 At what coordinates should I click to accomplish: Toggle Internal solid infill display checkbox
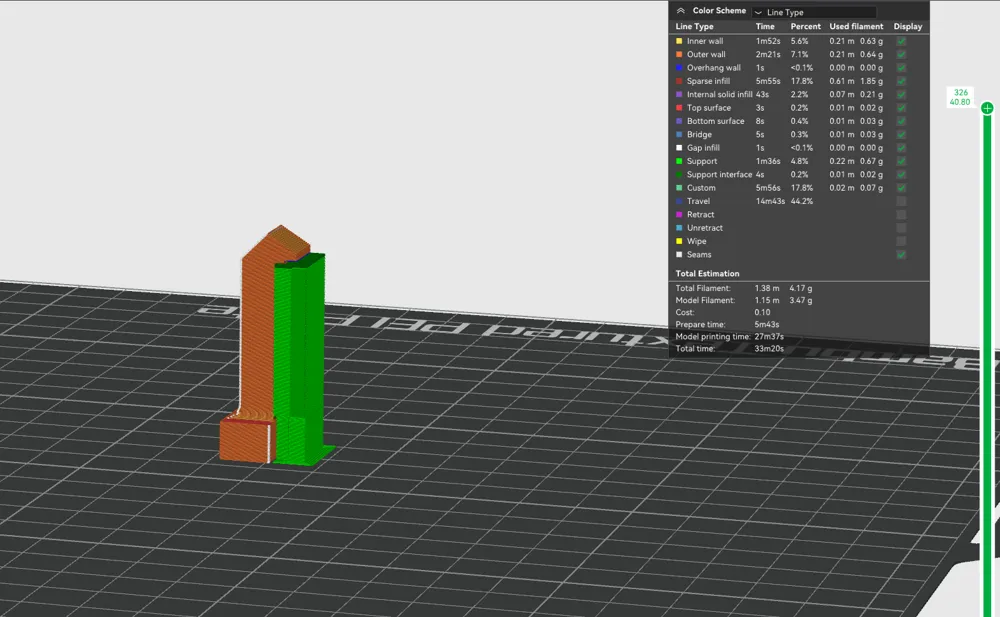[x=901, y=94]
